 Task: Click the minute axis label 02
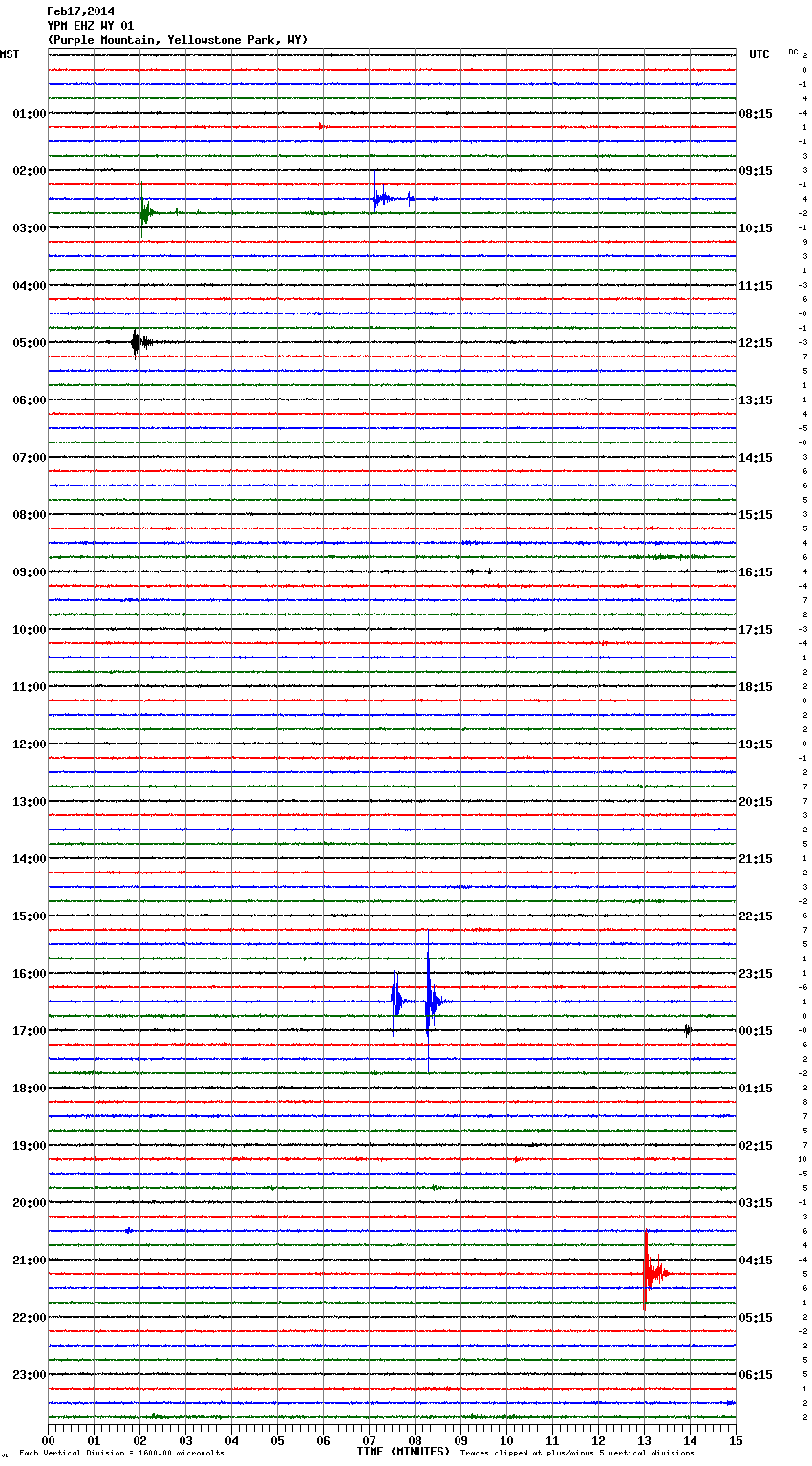coord(139,1440)
